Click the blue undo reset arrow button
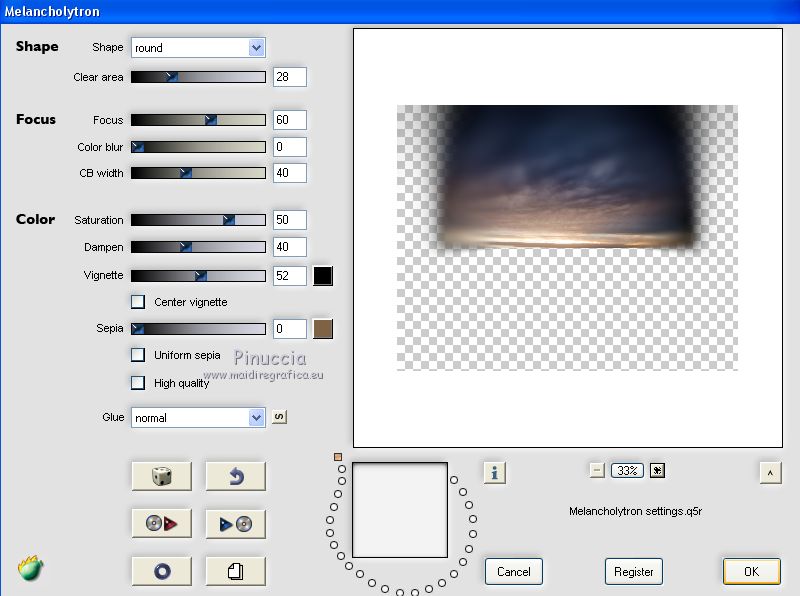 [236, 477]
